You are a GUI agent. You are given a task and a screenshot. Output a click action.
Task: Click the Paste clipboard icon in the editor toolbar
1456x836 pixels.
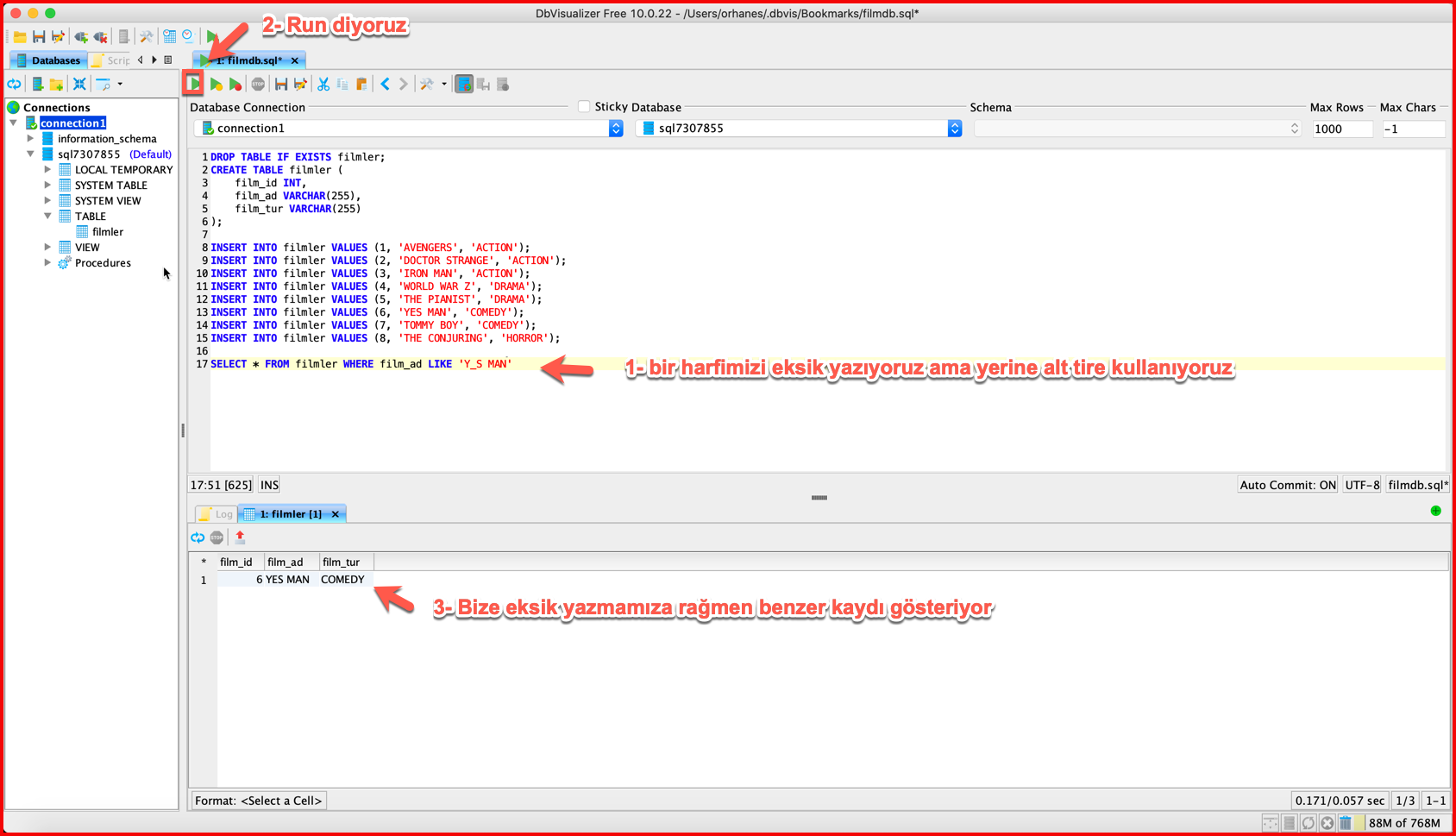coord(361,85)
